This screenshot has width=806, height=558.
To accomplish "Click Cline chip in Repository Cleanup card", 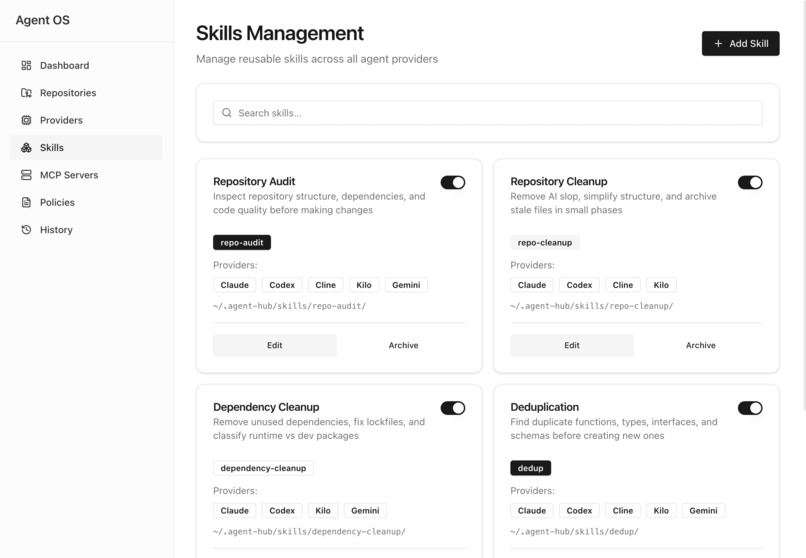I will point(622,285).
